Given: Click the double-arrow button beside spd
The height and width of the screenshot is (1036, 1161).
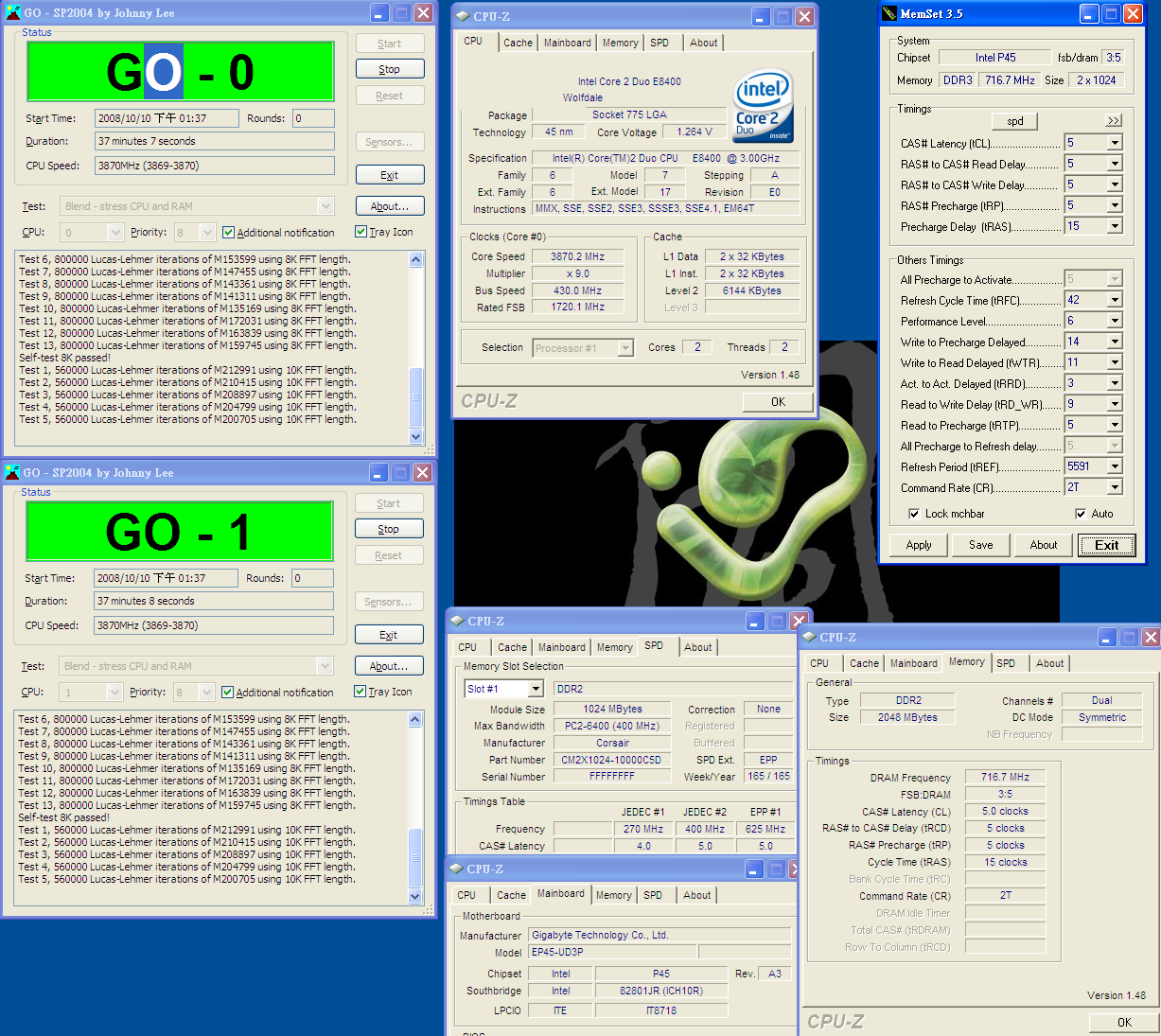Looking at the screenshot, I should (1113, 121).
